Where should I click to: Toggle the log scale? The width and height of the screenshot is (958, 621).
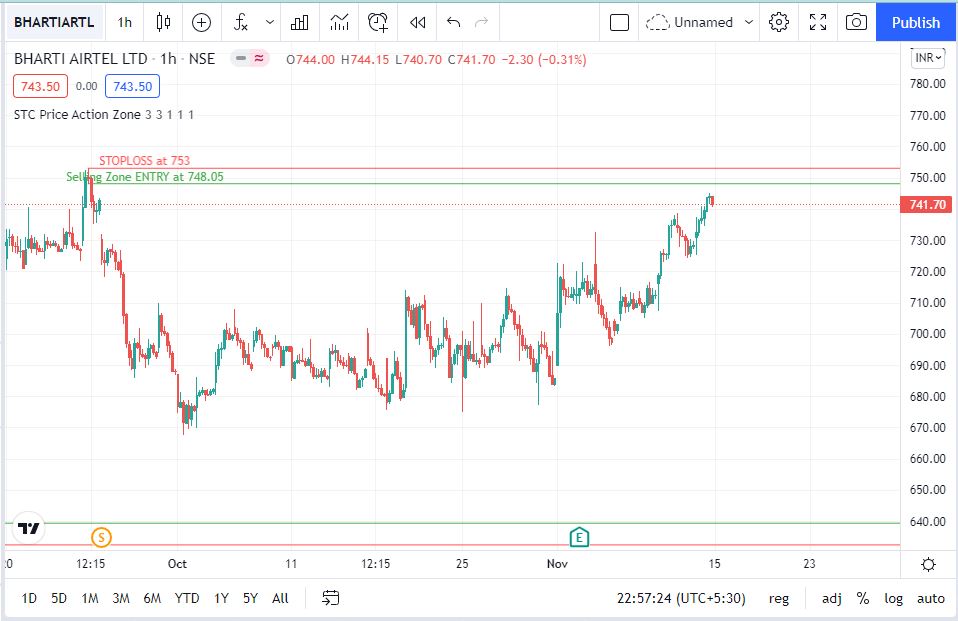point(893,598)
